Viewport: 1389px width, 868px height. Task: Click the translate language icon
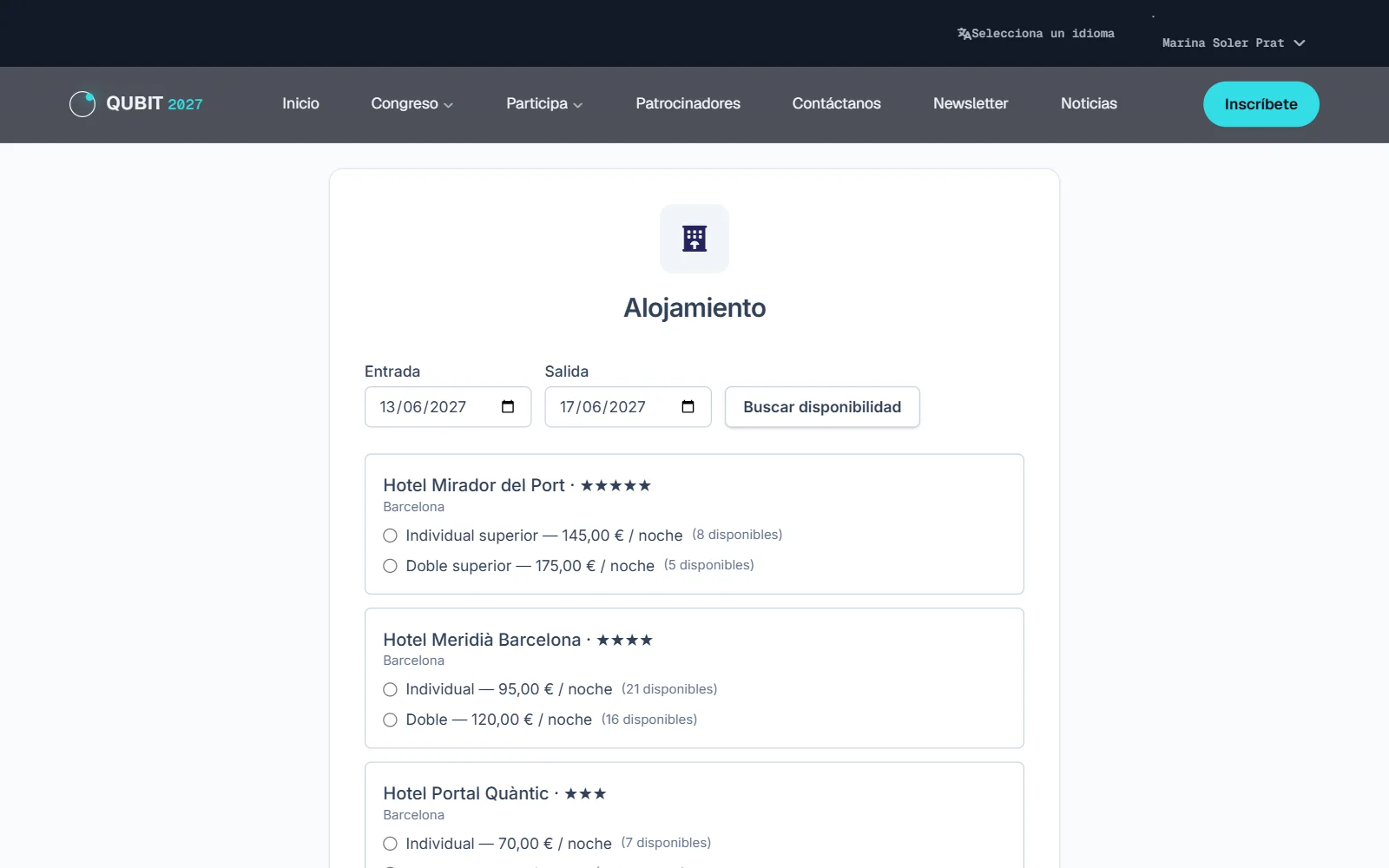point(964,34)
